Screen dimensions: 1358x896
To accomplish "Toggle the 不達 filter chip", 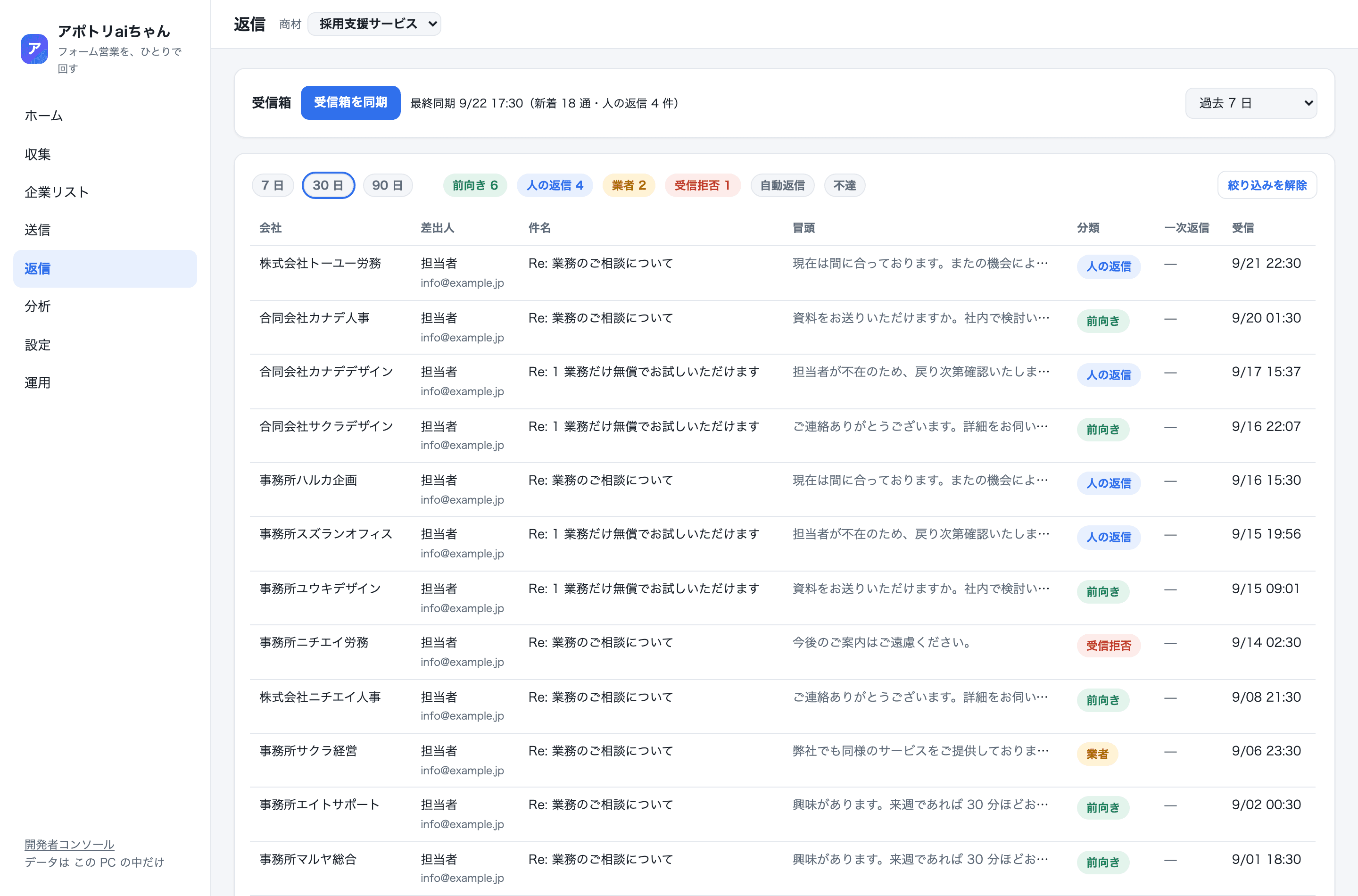I will pyautogui.click(x=845, y=185).
